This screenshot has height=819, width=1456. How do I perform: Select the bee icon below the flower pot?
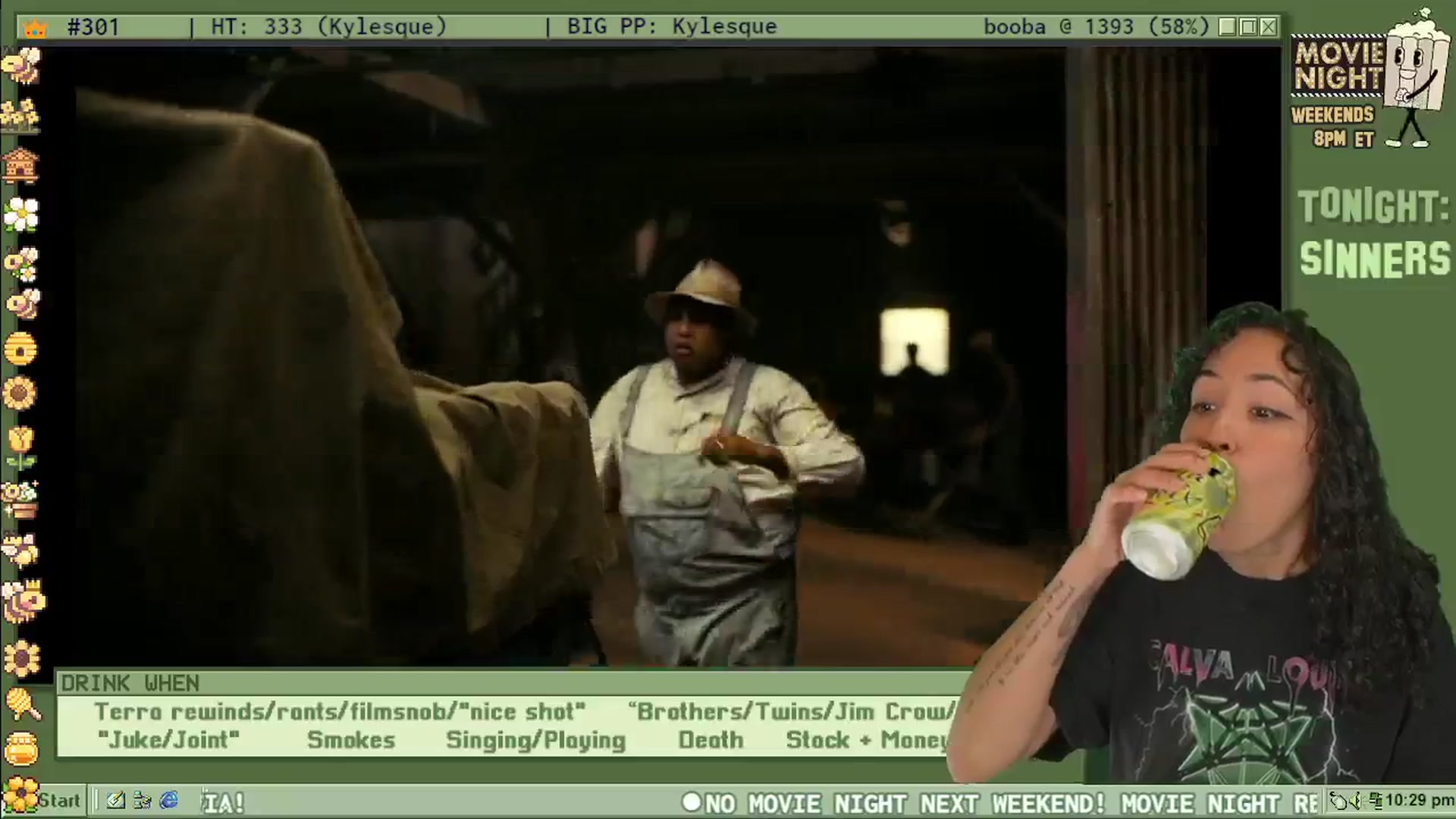point(20,551)
